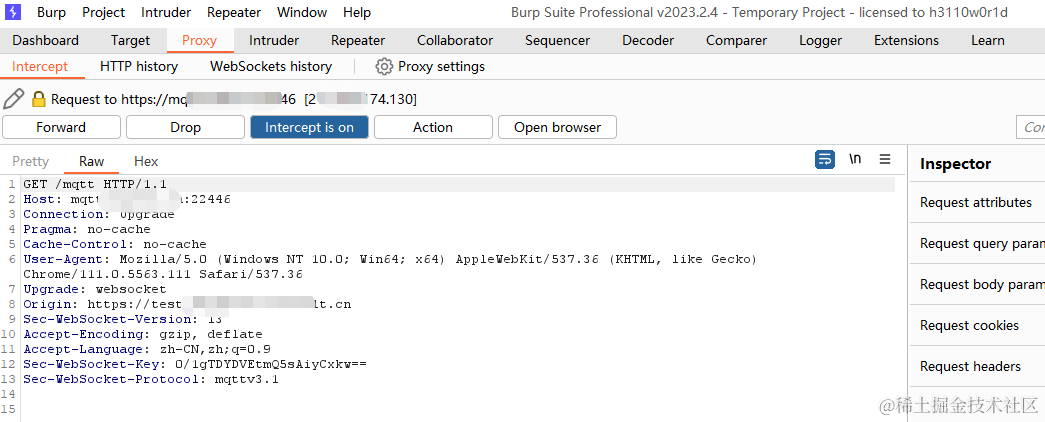Open the Learn tab
Viewport: 1045px width, 422px height.
[988, 41]
